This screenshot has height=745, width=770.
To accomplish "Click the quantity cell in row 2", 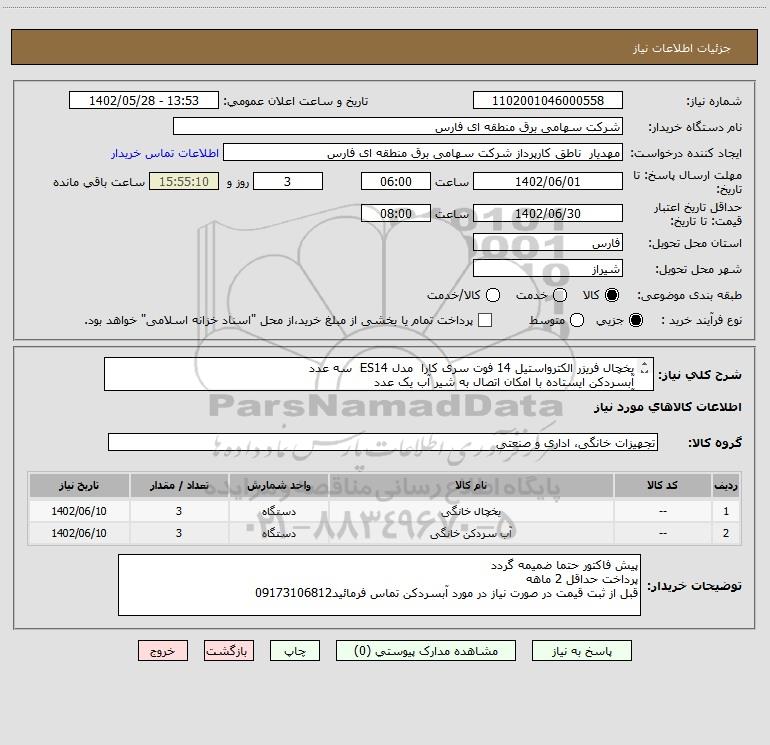I will pyautogui.click(x=179, y=533).
